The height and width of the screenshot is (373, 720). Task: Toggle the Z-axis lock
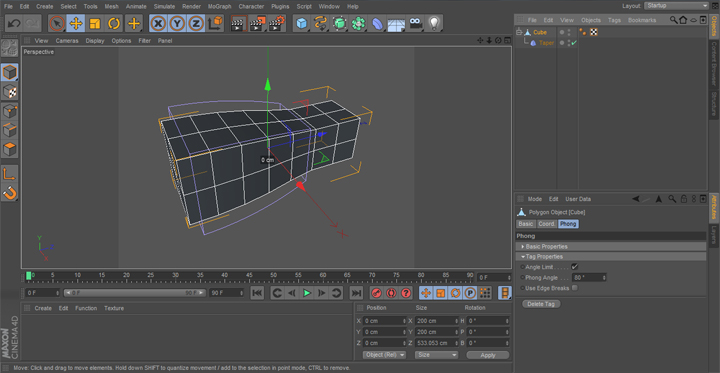196,23
